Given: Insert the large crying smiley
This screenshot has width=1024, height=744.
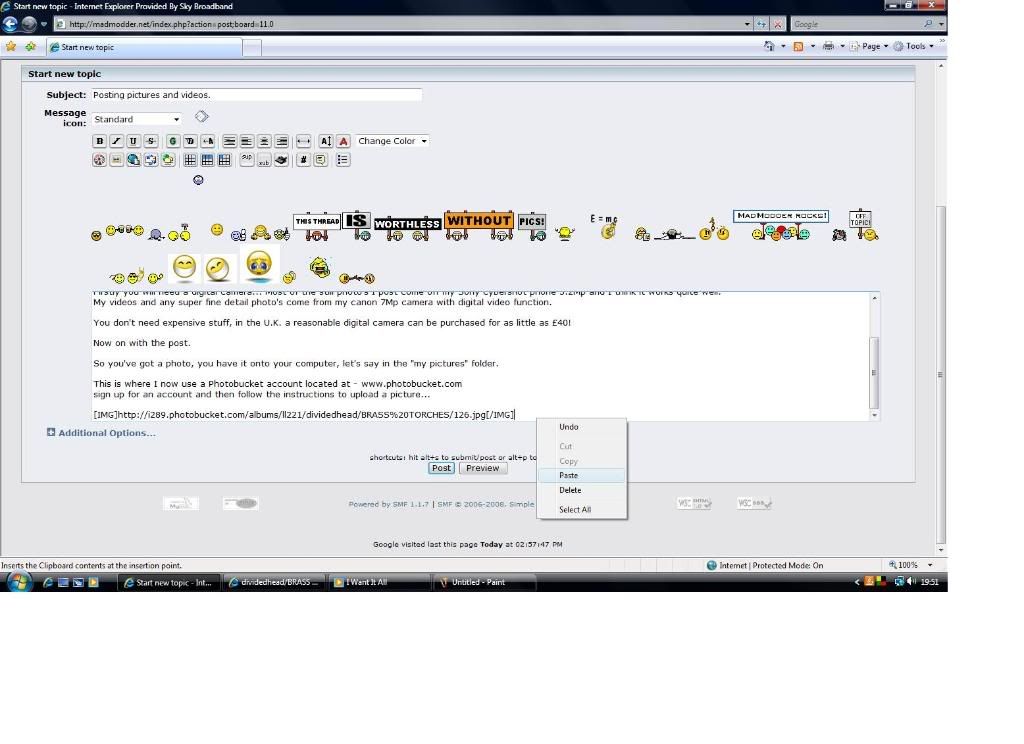Looking at the screenshot, I should (x=259, y=265).
